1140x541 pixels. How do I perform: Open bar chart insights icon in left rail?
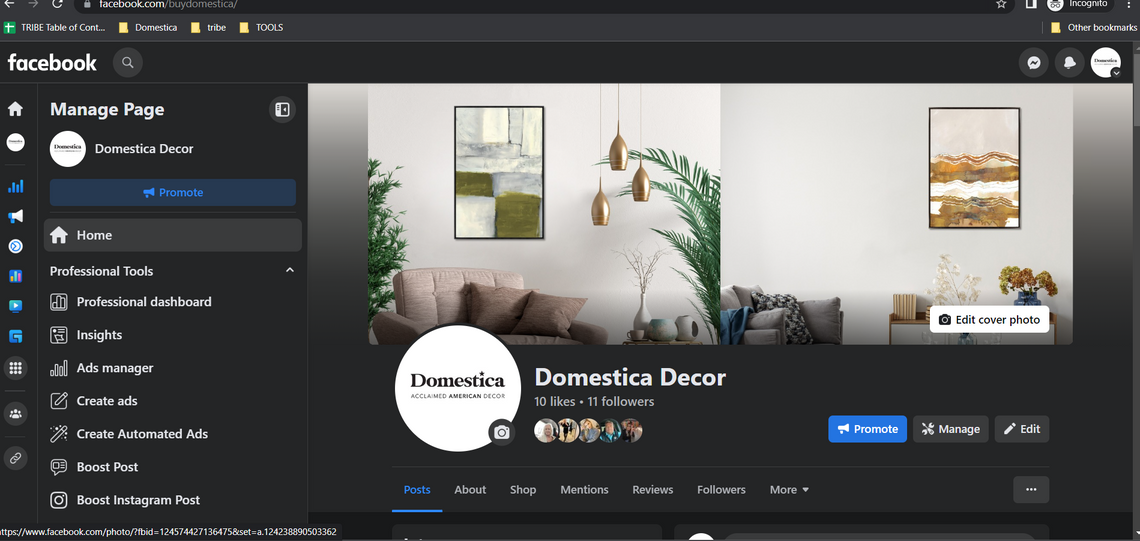coord(15,186)
